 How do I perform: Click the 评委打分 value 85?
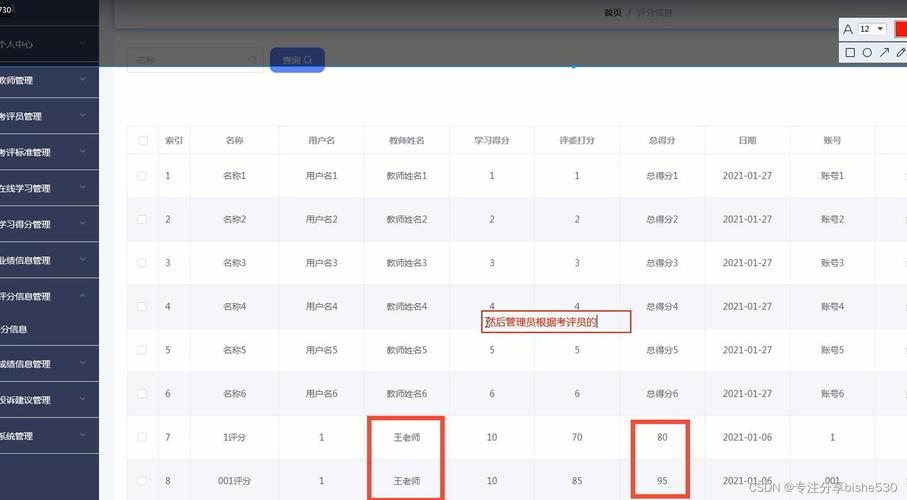[x=577, y=481]
